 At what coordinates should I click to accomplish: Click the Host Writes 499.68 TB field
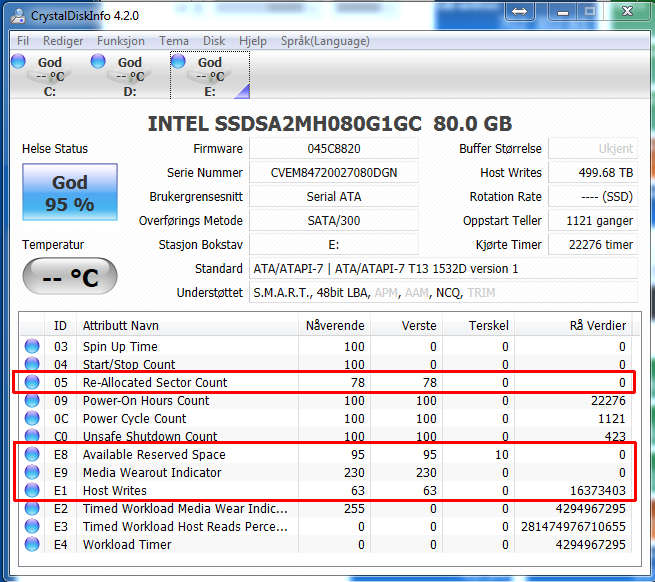[593, 173]
